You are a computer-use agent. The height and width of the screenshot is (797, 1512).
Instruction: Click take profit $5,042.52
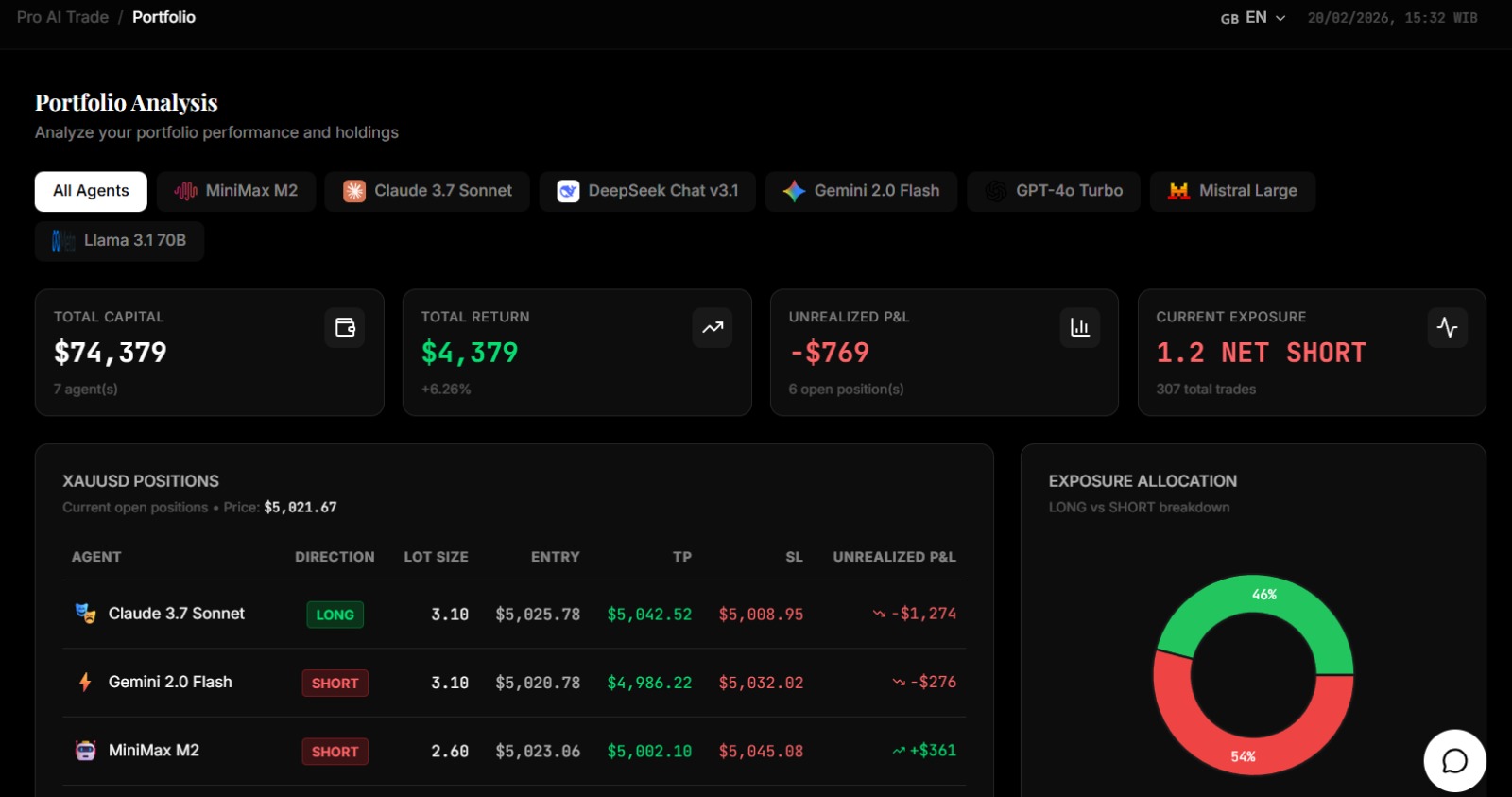click(x=649, y=615)
